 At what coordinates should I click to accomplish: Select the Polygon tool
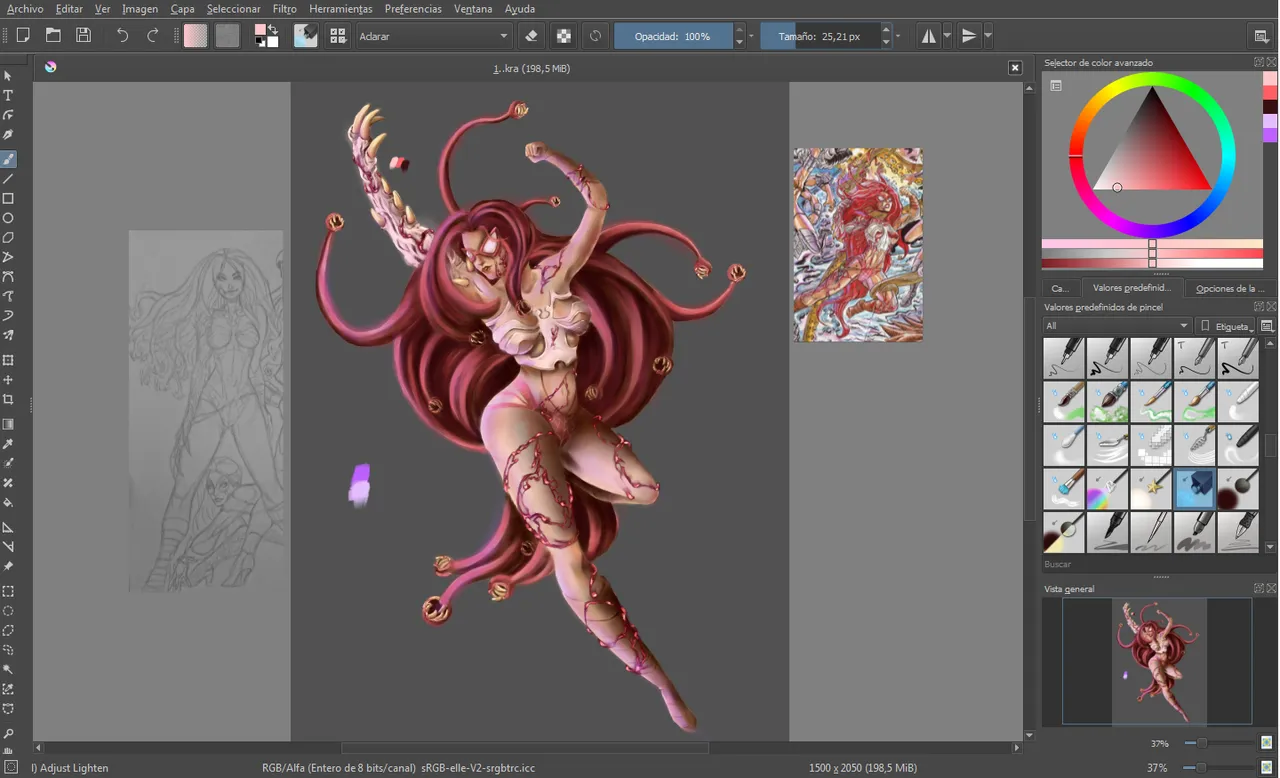pos(8,238)
